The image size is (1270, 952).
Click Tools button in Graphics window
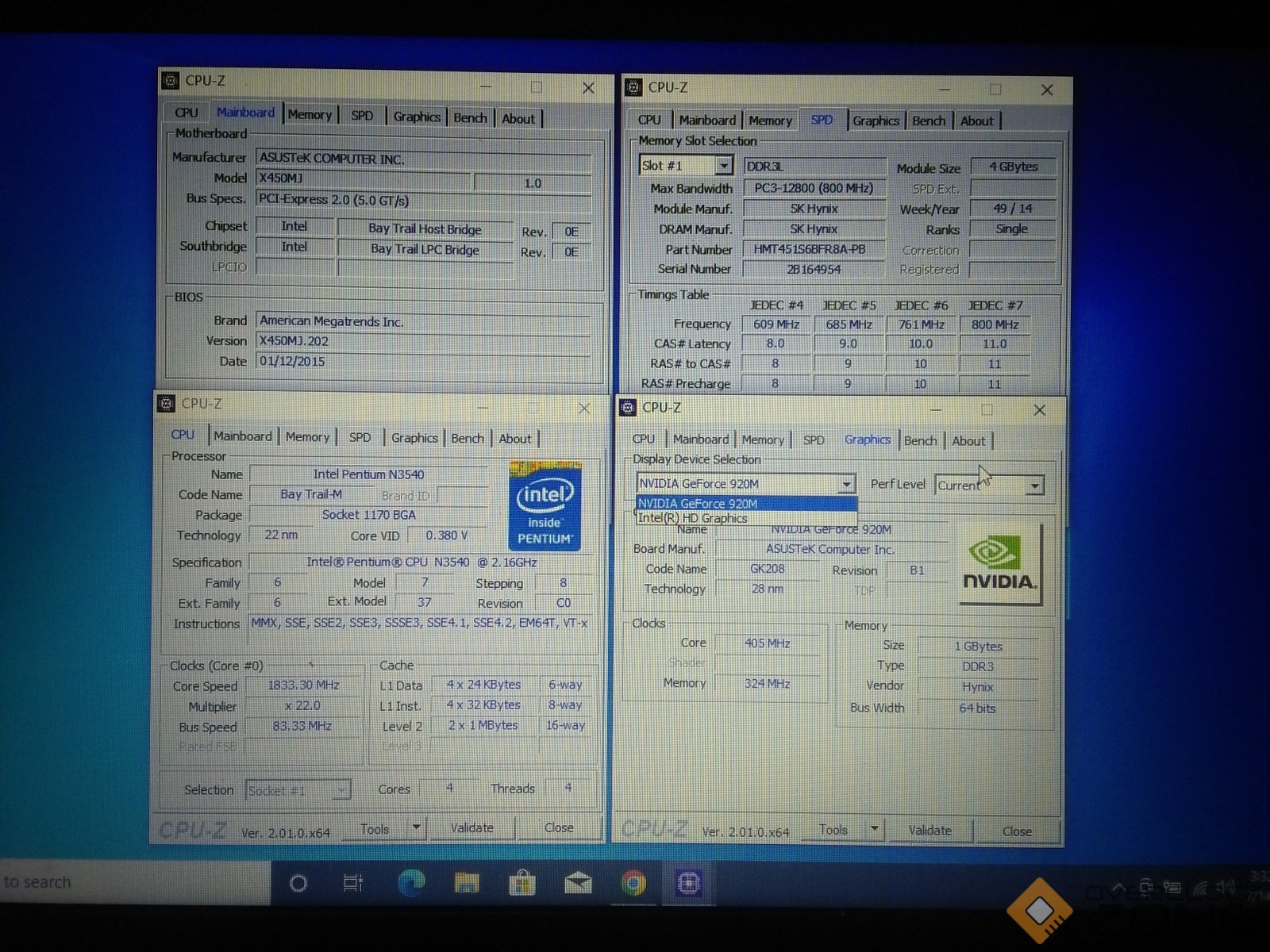[x=833, y=829]
